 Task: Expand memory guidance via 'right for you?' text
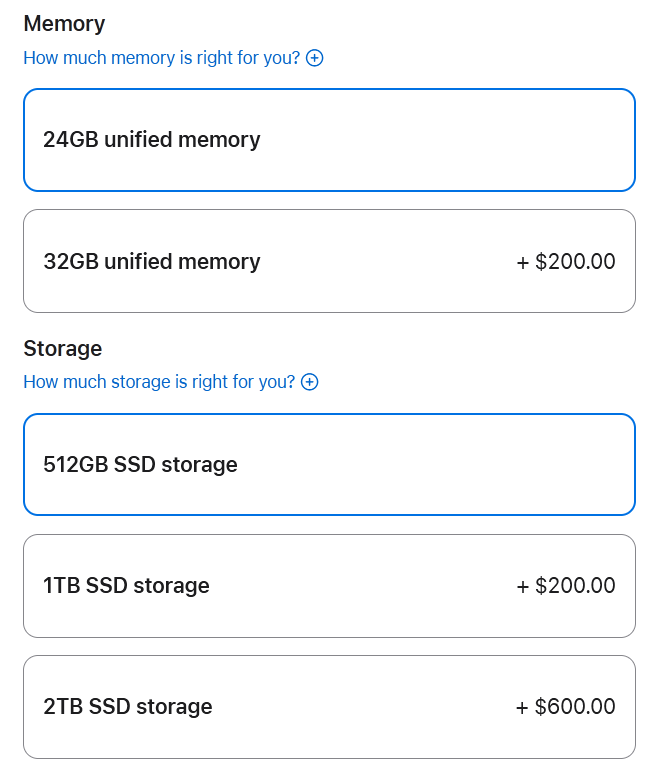[x=248, y=58]
